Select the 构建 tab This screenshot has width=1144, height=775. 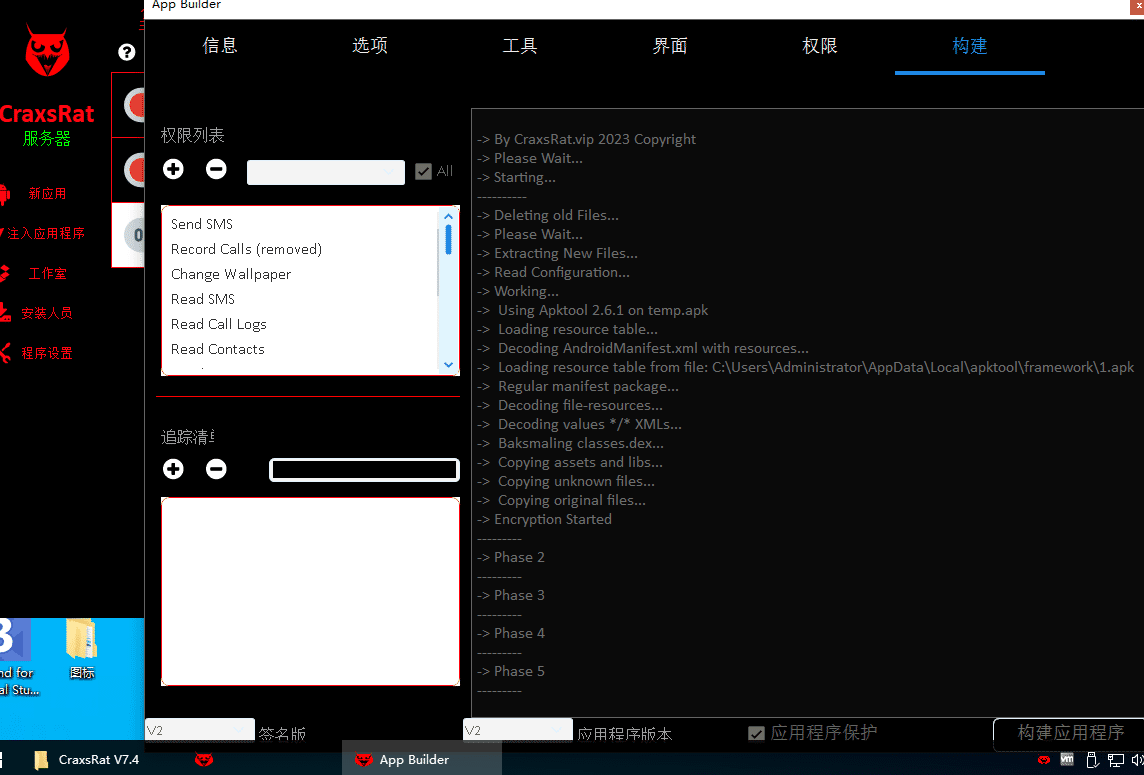[x=970, y=45]
